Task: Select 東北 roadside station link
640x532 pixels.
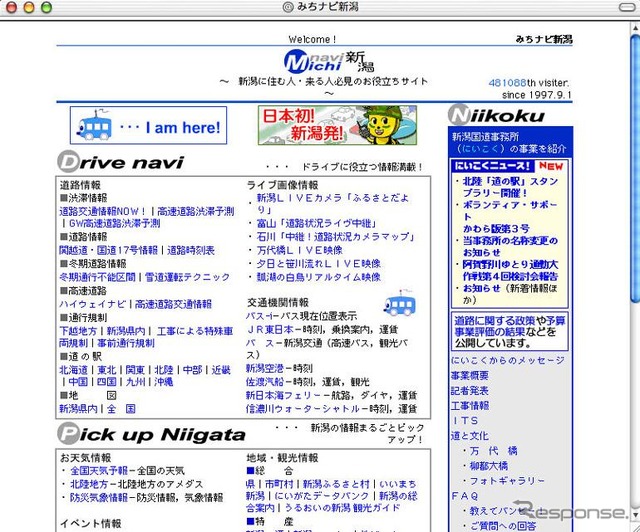Action: (107, 370)
